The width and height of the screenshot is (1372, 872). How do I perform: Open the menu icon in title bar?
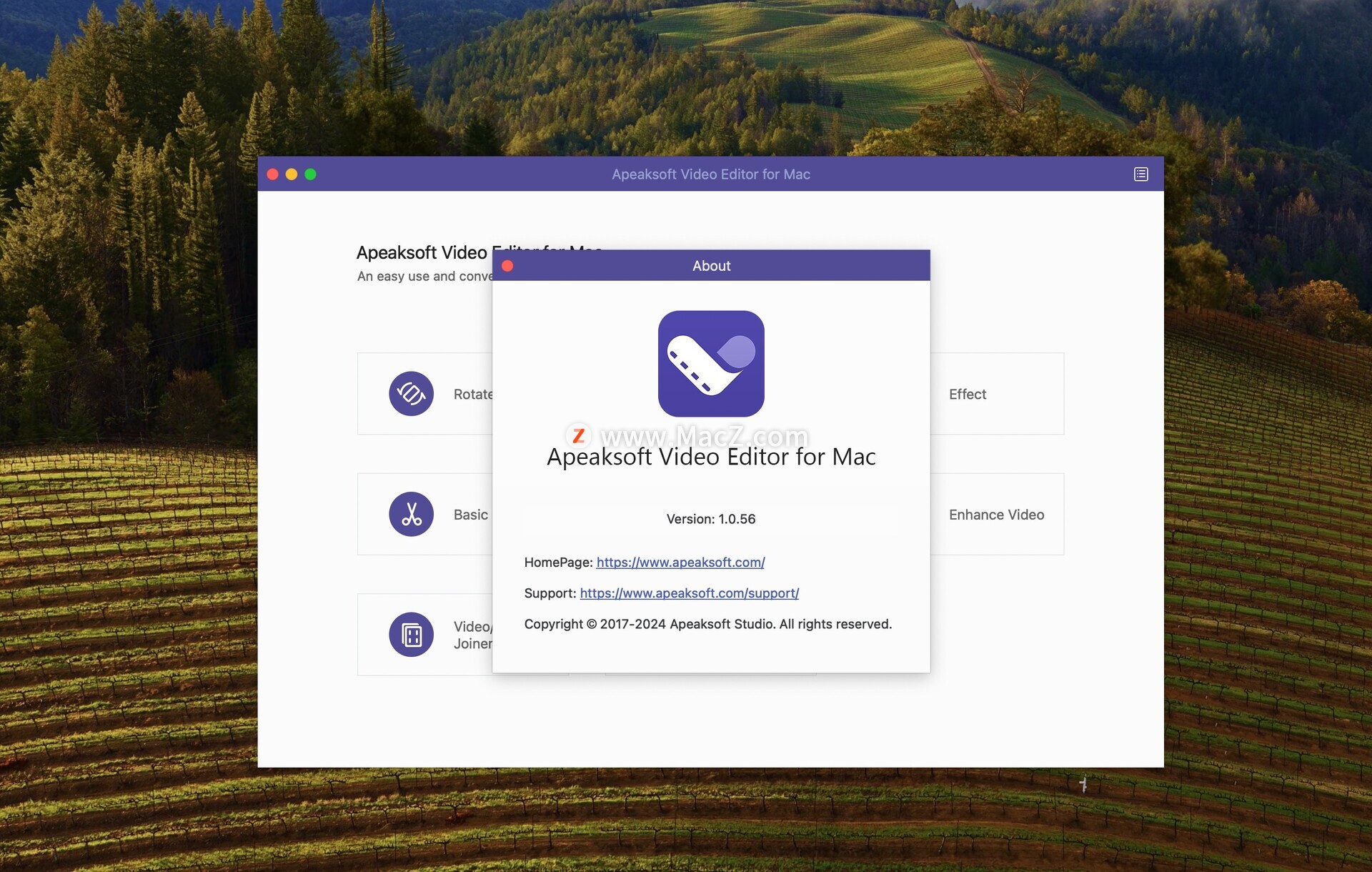pyautogui.click(x=1140, y=174)
